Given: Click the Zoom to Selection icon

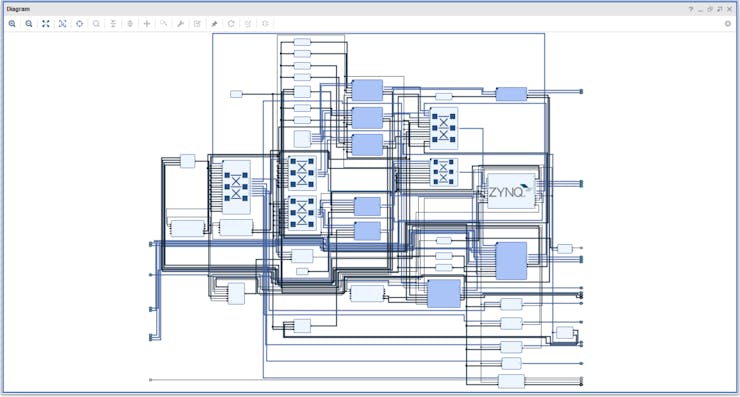Looking at the screenshot, I should (62, 24).
